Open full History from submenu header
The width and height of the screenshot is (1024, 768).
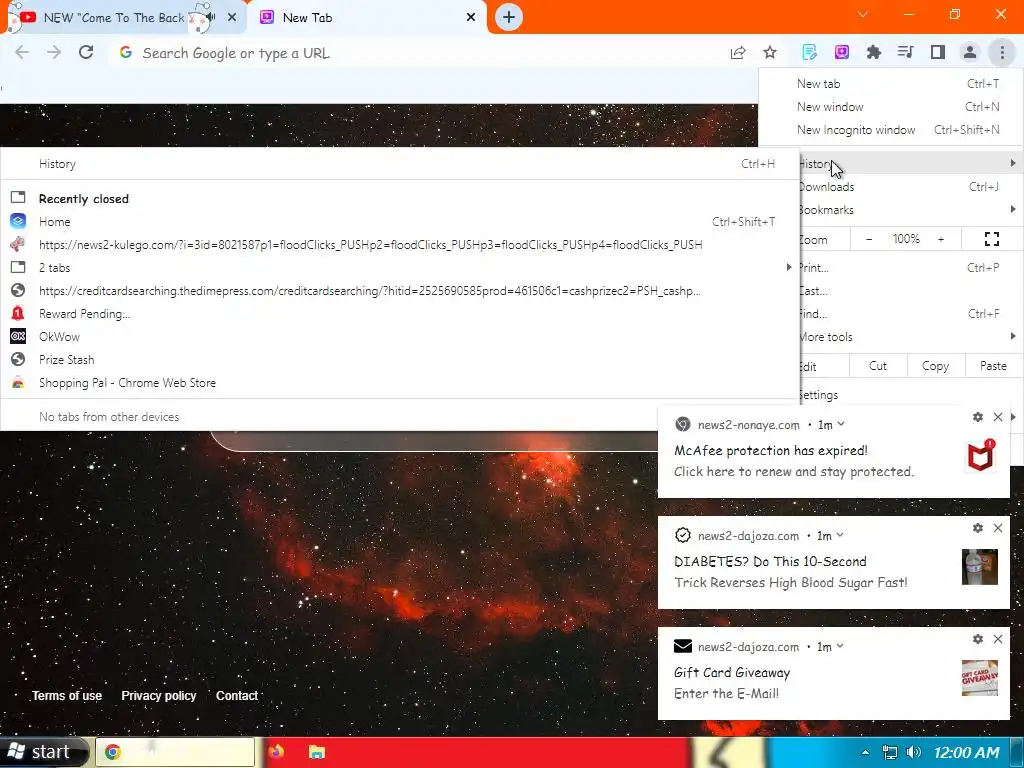(x=400, y=164)
